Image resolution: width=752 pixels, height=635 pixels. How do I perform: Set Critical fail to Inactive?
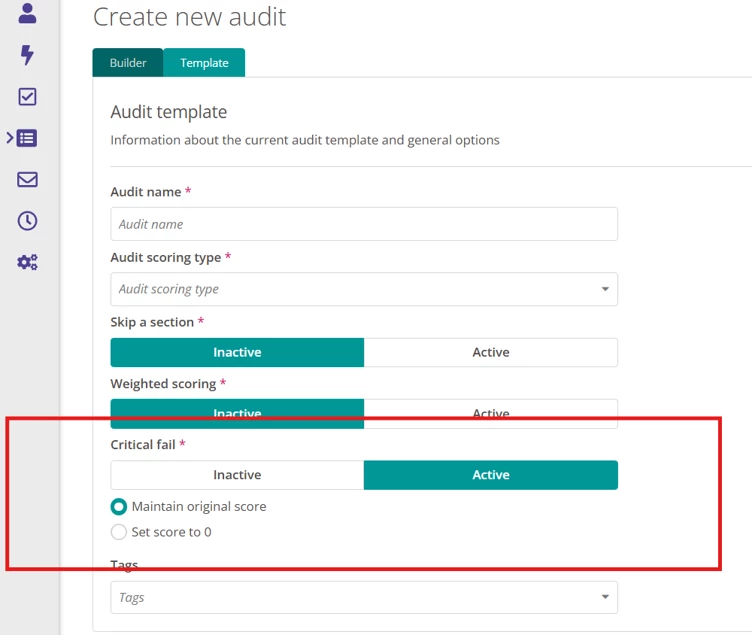[x=237, y=475]
